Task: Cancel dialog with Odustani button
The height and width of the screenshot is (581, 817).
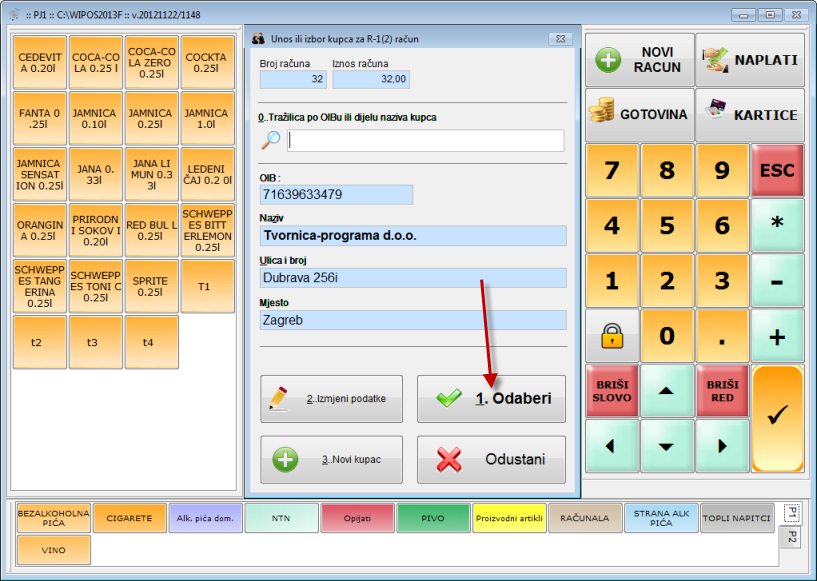Action: (x=491, y=459)
